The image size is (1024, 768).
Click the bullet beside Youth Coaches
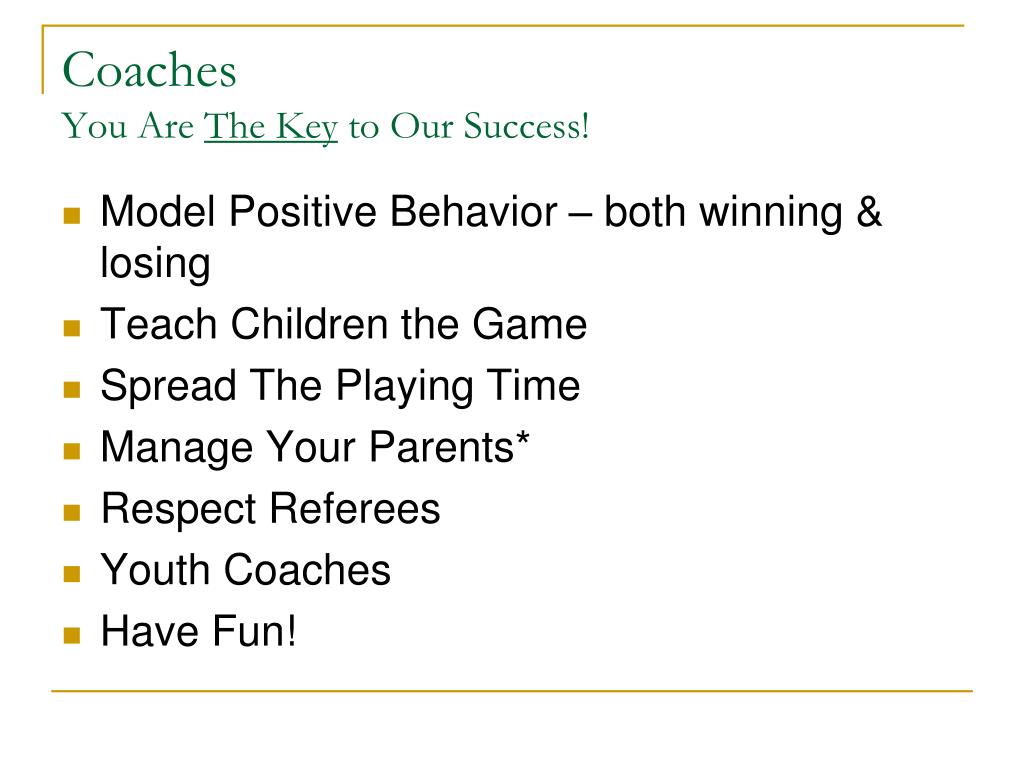72,573
